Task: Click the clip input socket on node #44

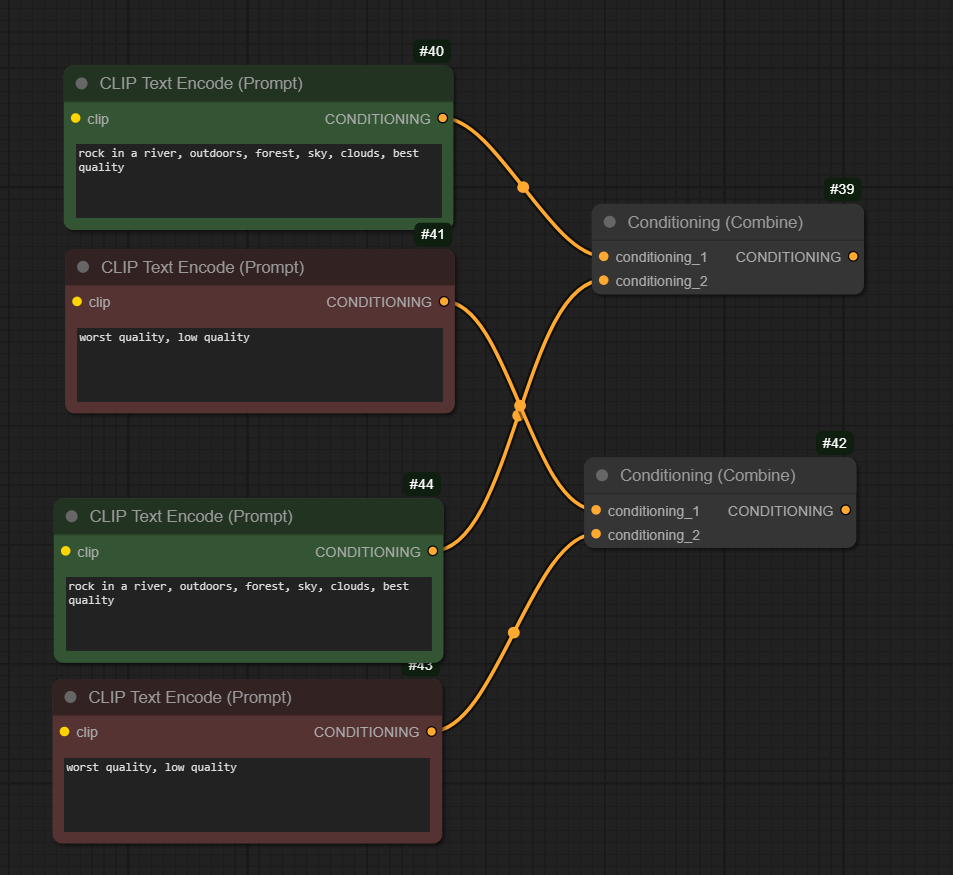Action: pyautogui.click(x=63, y=551)
